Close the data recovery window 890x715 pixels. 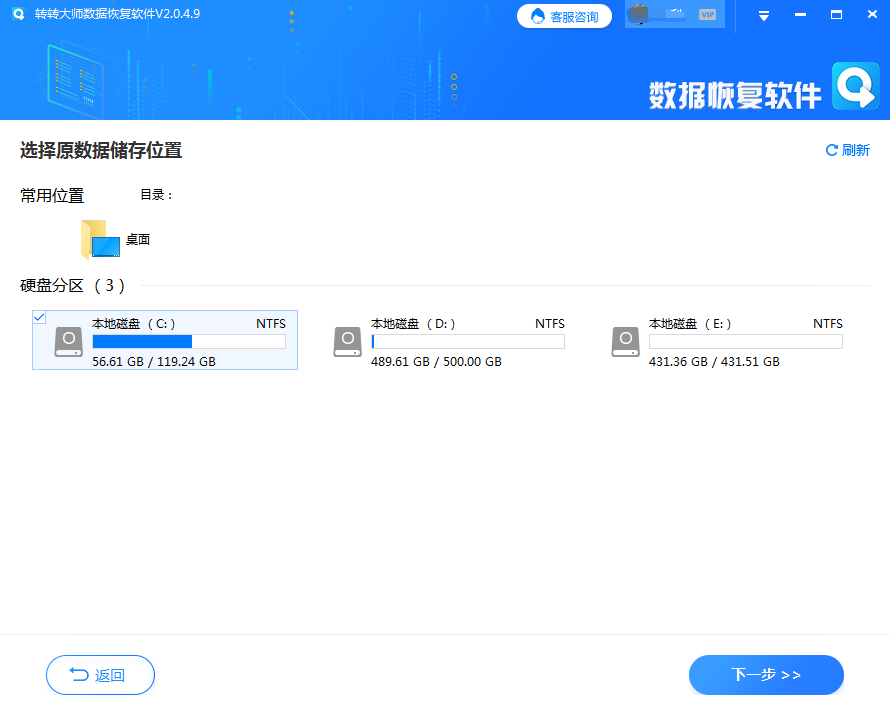click(x=872, y=14)
